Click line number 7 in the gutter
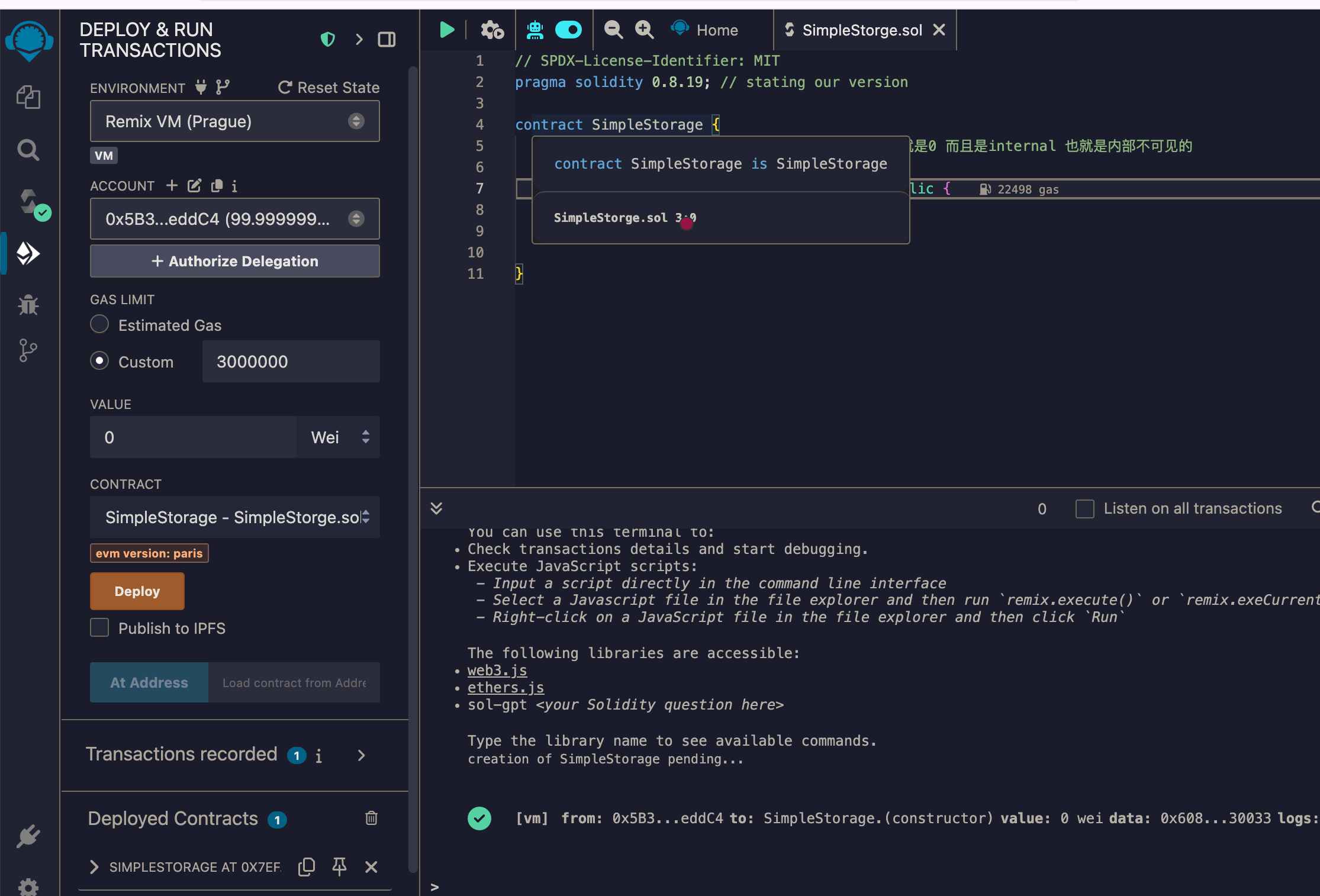The image size is (1320, 896). pos(479,188)
